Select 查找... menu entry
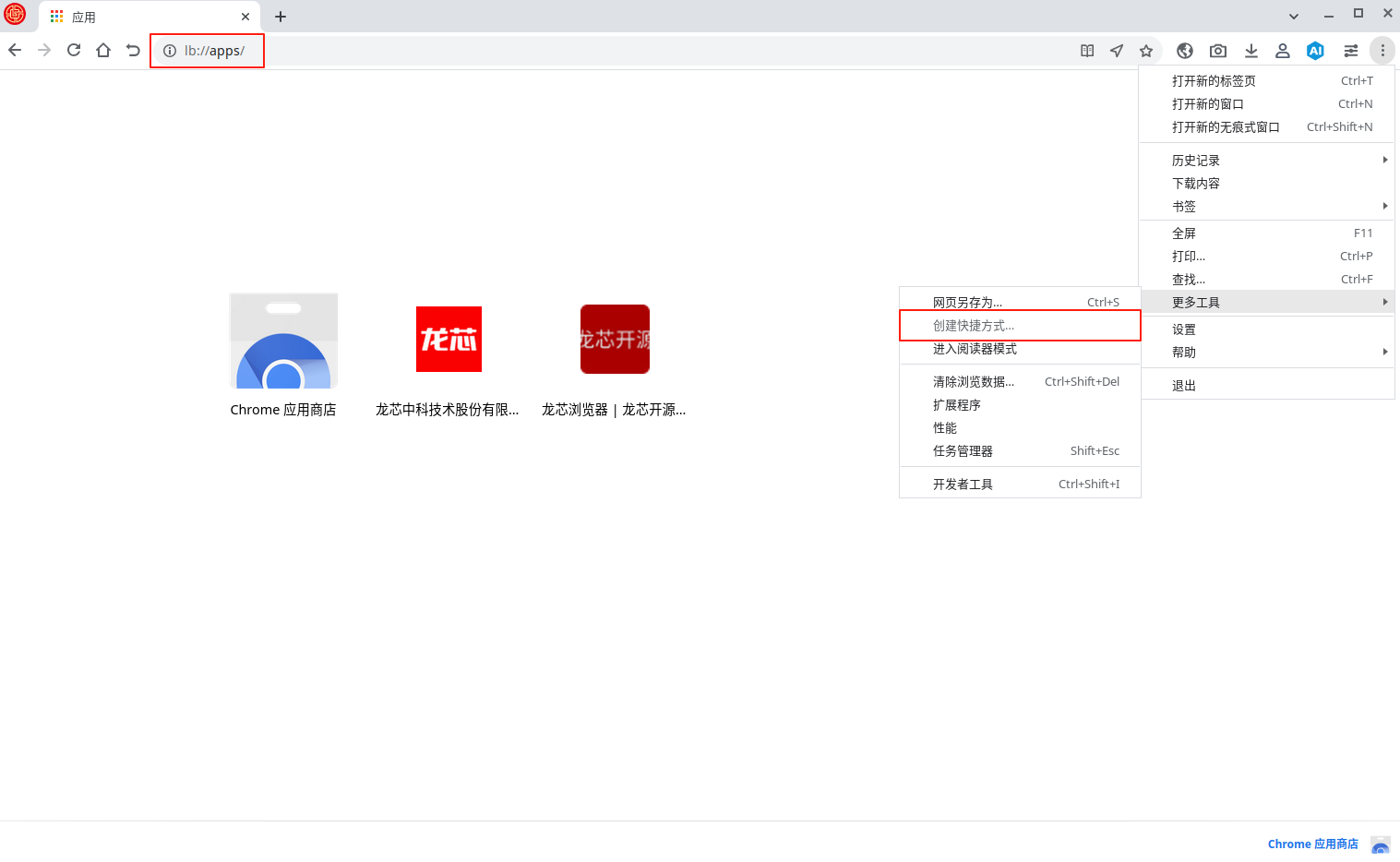 (x=1268, y=280)
